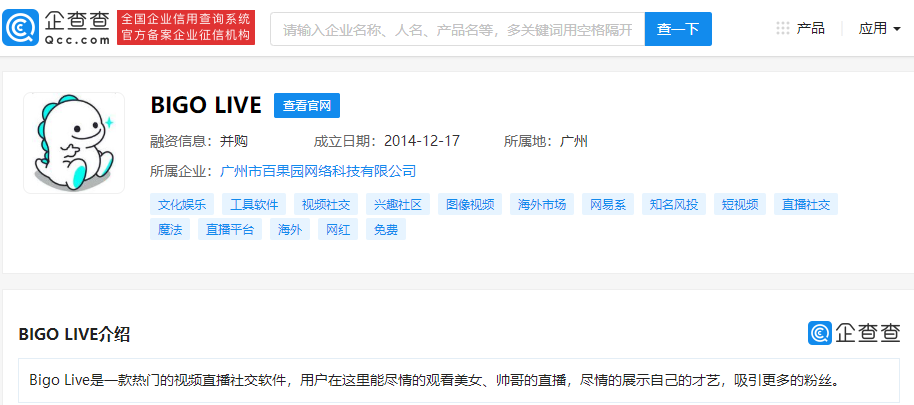Click the BIGO LIVE dinosaur logo thumbnail
The width and height of the screenshot is (914, 405).
click(x=74, y=143)
